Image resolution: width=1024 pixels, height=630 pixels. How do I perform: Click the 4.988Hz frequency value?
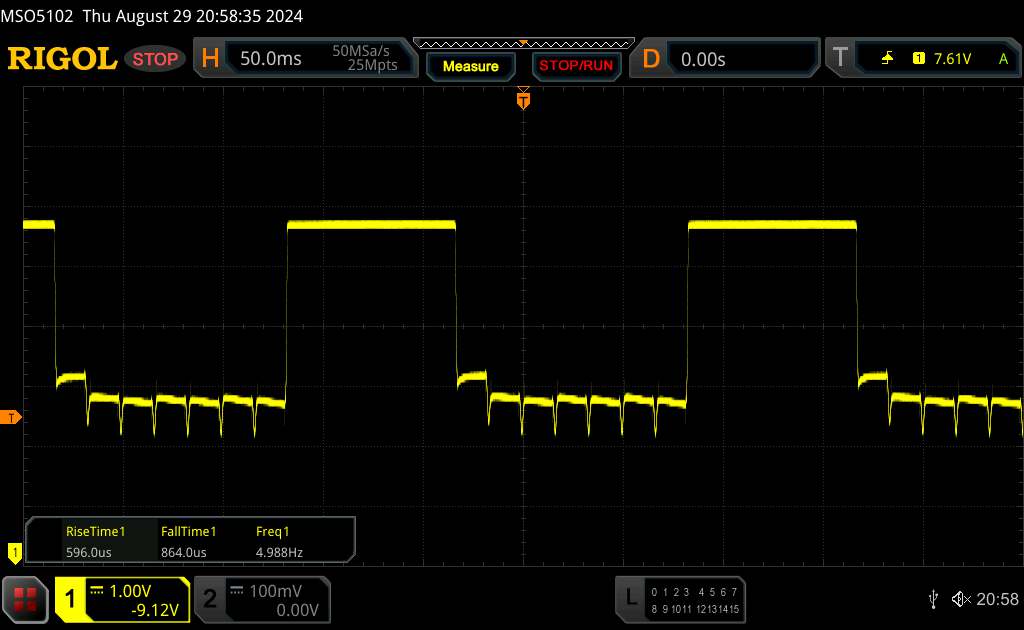click(x=279, y=552)
